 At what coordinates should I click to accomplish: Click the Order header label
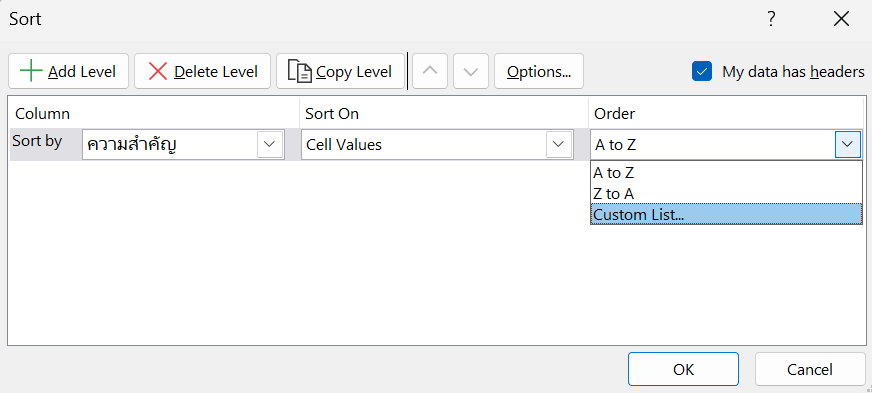click(x=615, y=114)
